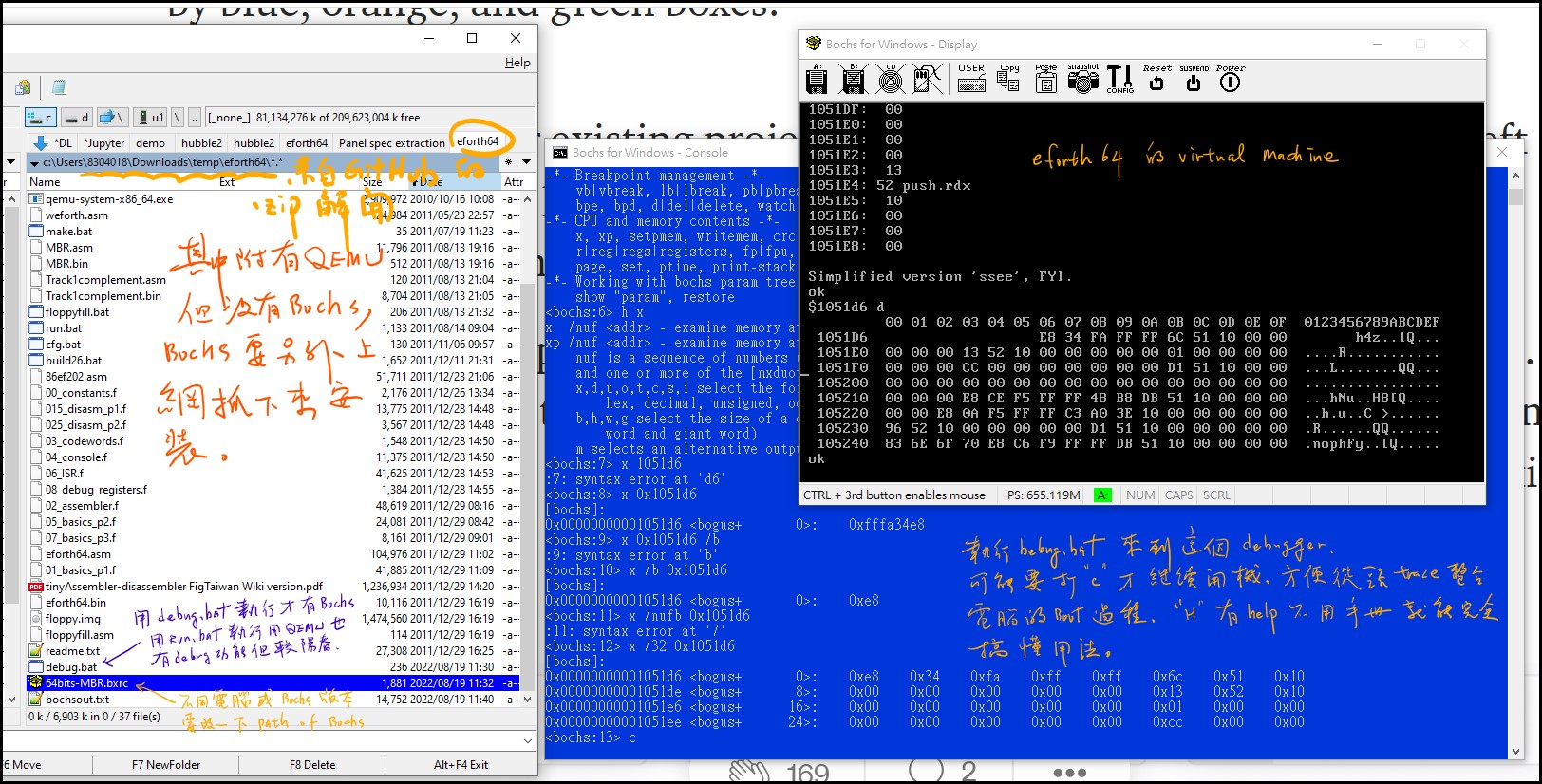Click the Suspend icon in Bochs
Viewport: 1542px width, 784px height.
tap(1194, 79)
